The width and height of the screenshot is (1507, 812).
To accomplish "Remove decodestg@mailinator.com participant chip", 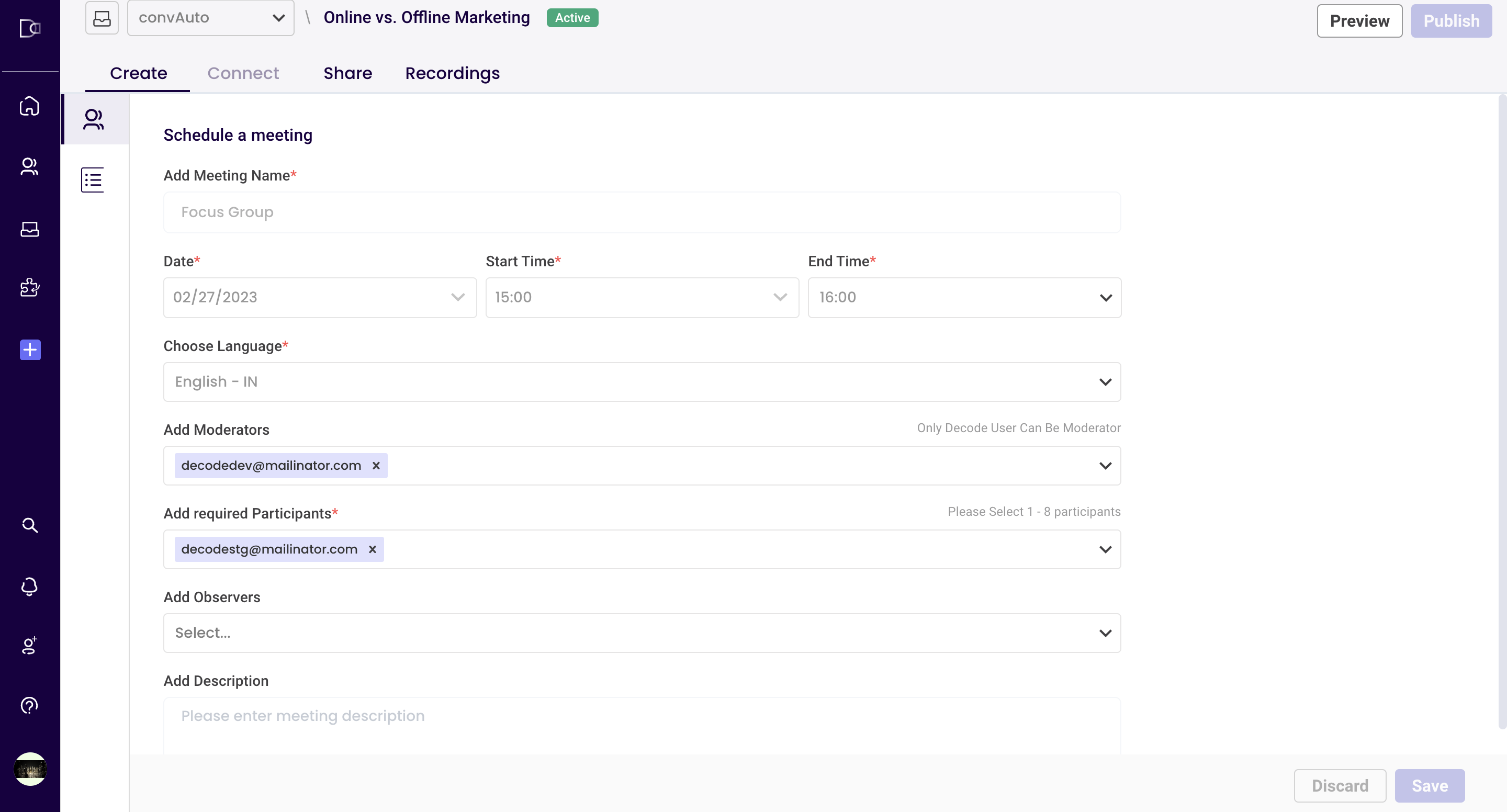I will click(372, 549).
